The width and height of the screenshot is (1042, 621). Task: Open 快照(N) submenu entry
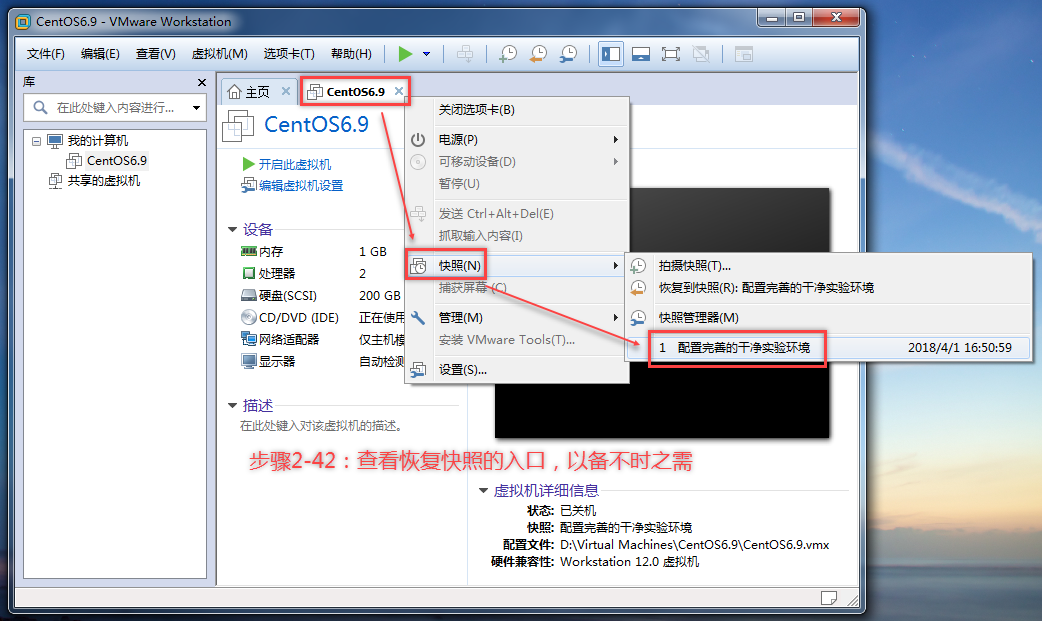point(517,265)
